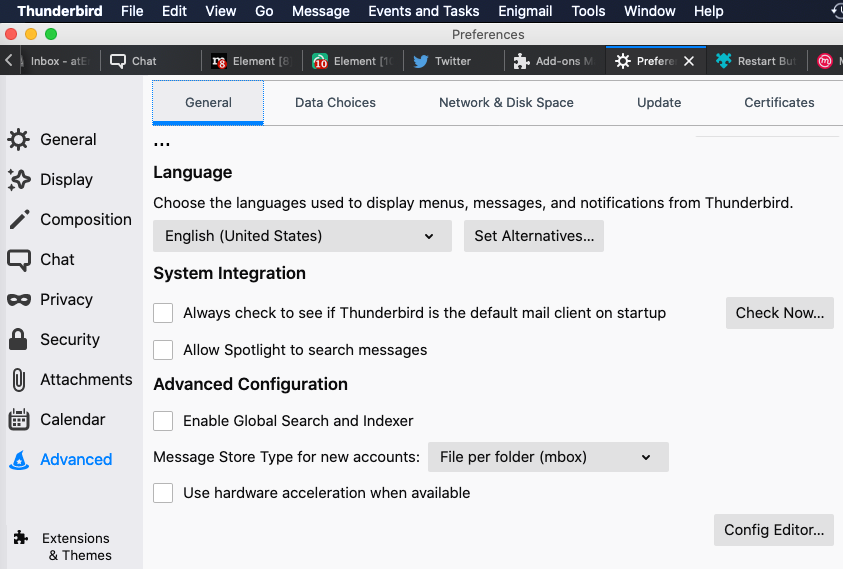
Task: Open the Twitter tab
Action: point(453,61)
